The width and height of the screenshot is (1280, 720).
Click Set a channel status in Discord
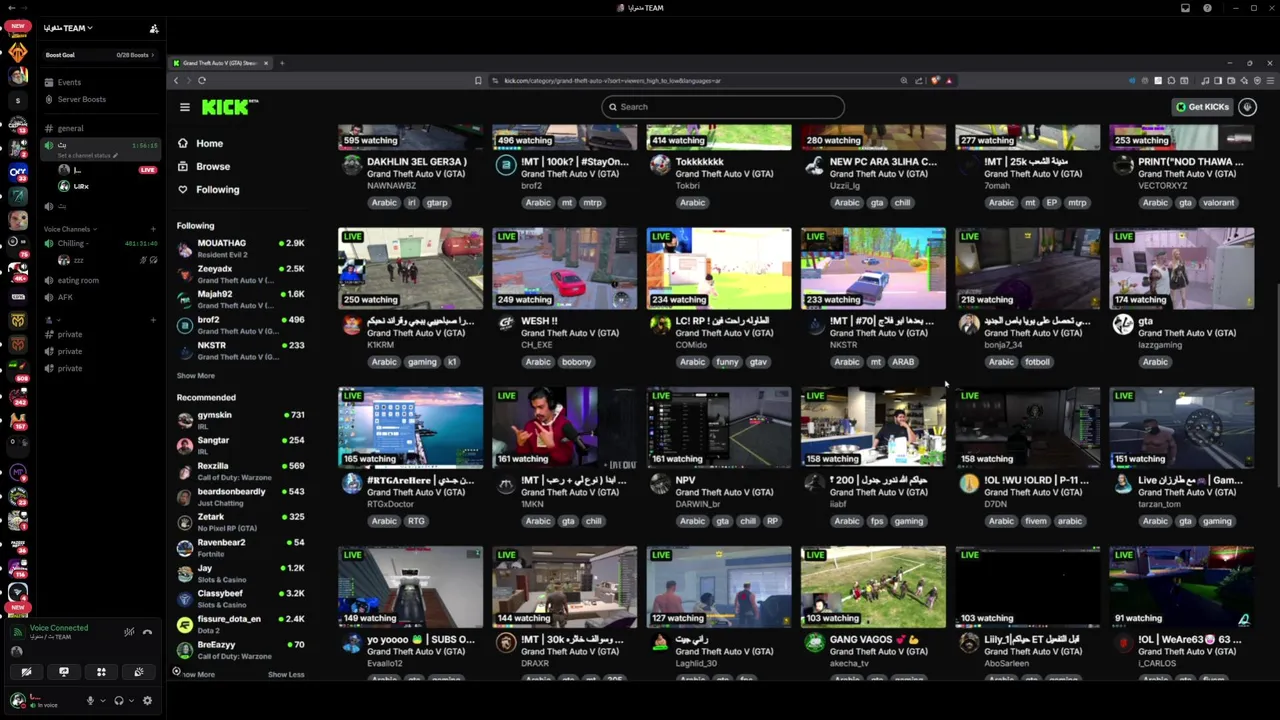click(87, 155)
